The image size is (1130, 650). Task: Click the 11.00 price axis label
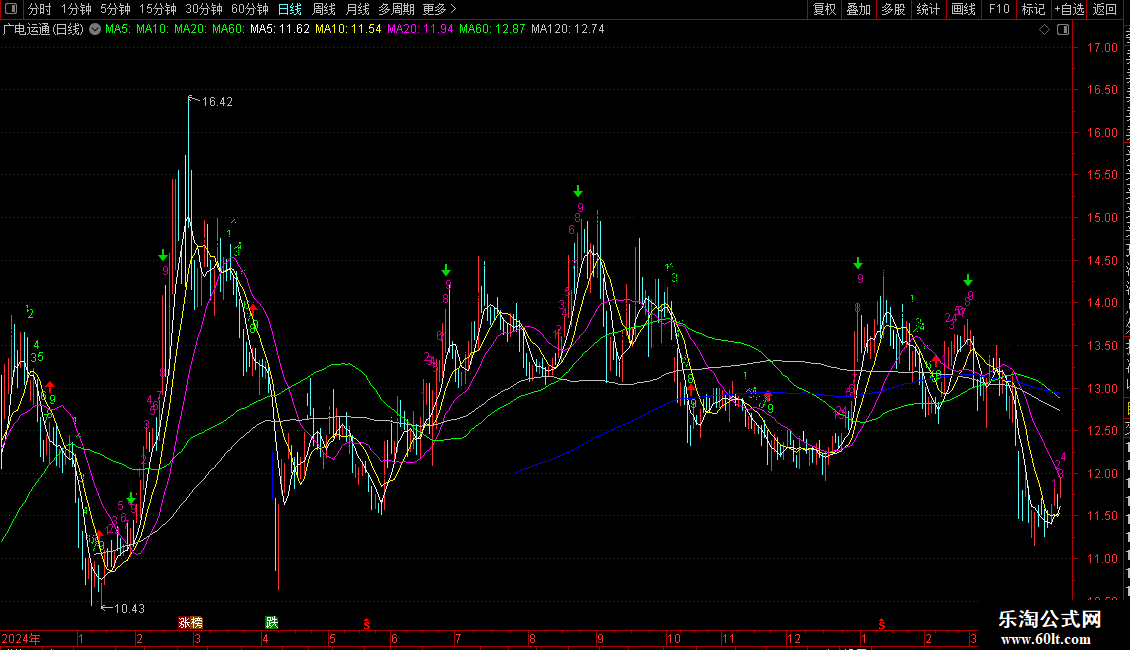[x=1103, y=558]
